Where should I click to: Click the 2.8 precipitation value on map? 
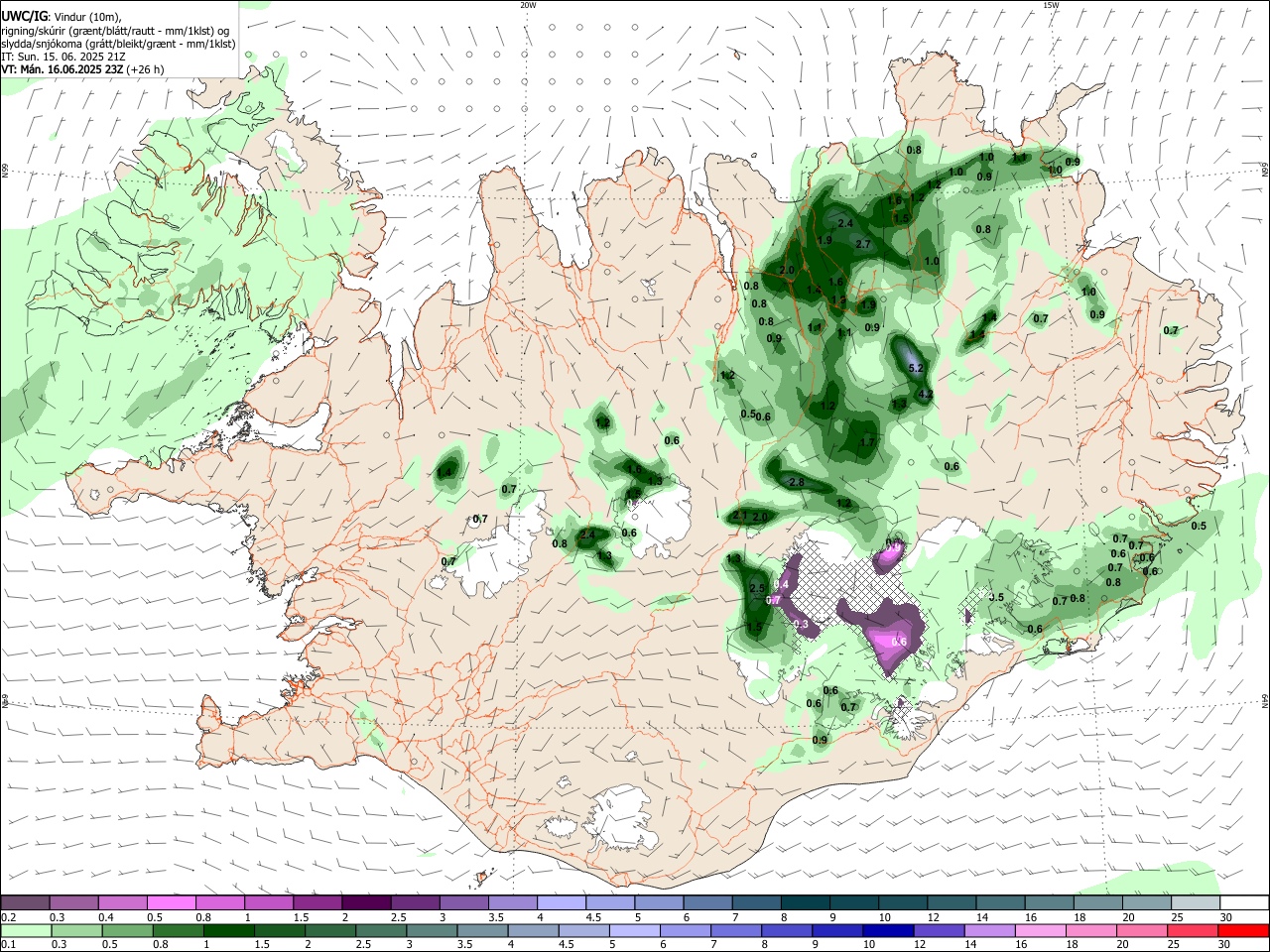tap(796, 482)
